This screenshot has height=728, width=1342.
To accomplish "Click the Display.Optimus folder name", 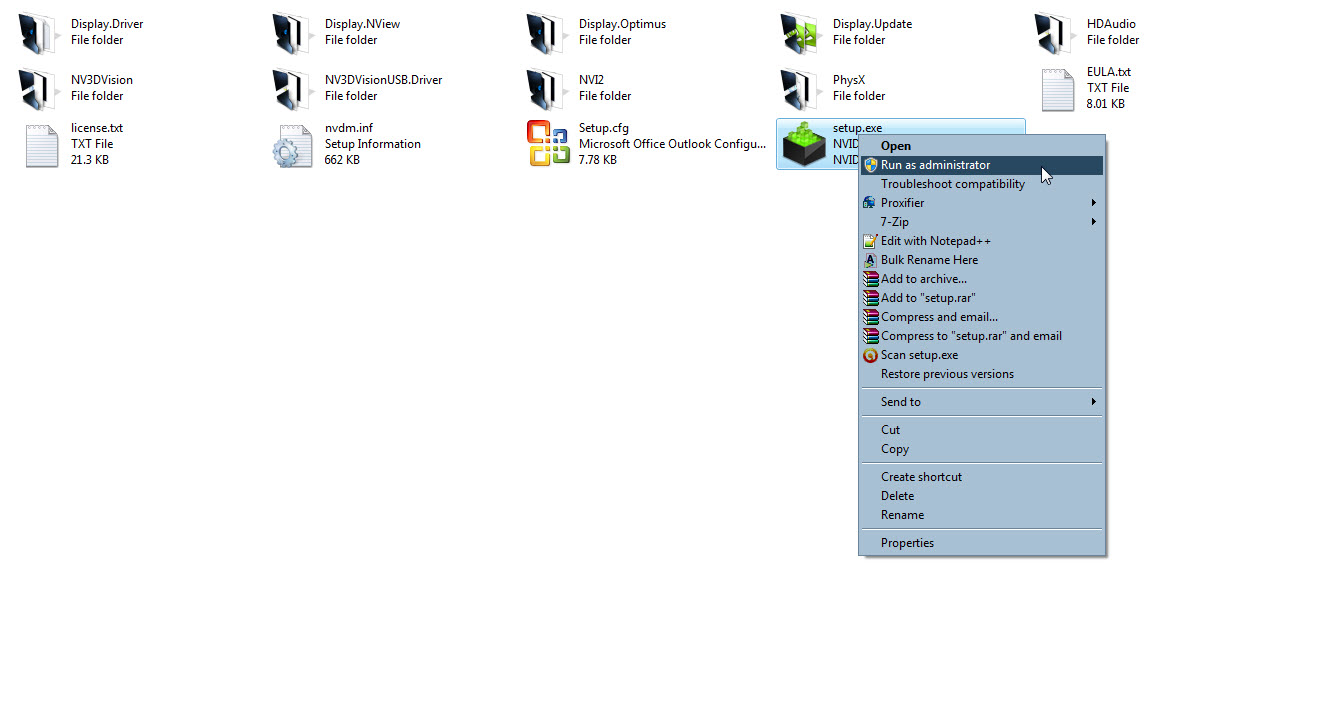I will [x=622, y=24].
